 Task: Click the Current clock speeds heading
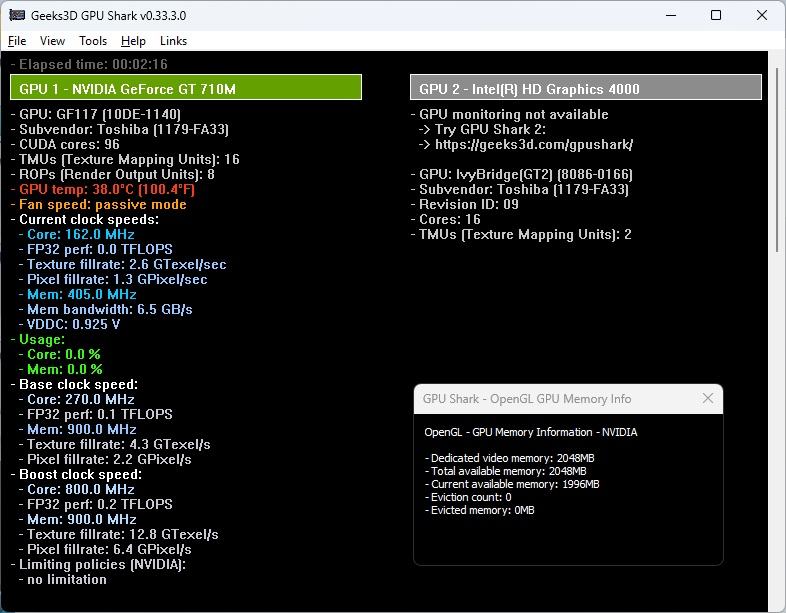pyautogui.click(x=85, y=220)
